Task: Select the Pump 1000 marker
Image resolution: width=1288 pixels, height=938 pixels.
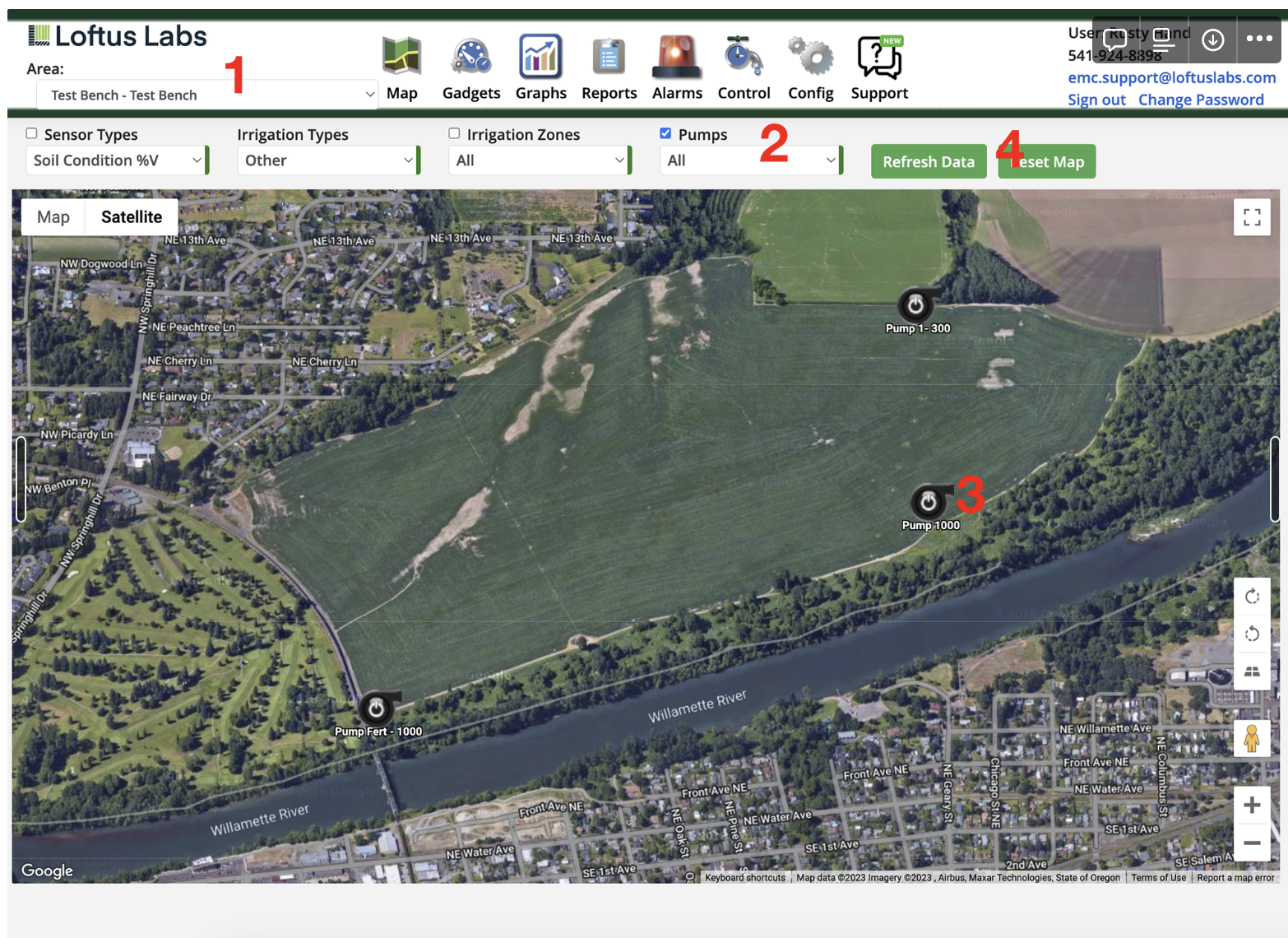Action: coord(929,502)
